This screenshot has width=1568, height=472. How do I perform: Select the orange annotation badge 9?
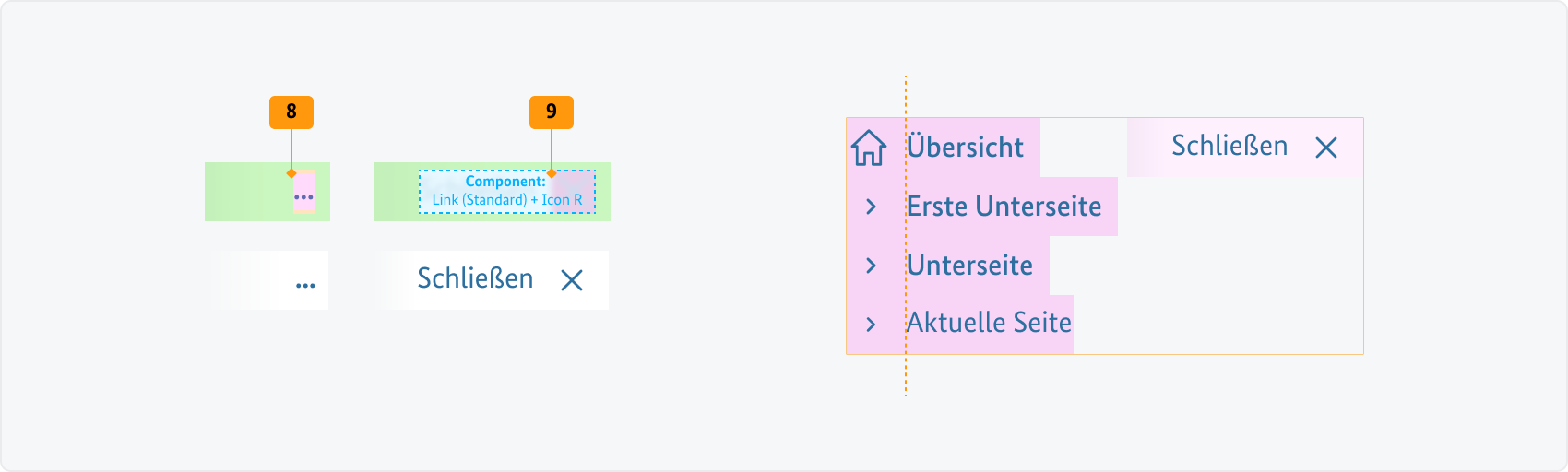(x=552, y=112)
